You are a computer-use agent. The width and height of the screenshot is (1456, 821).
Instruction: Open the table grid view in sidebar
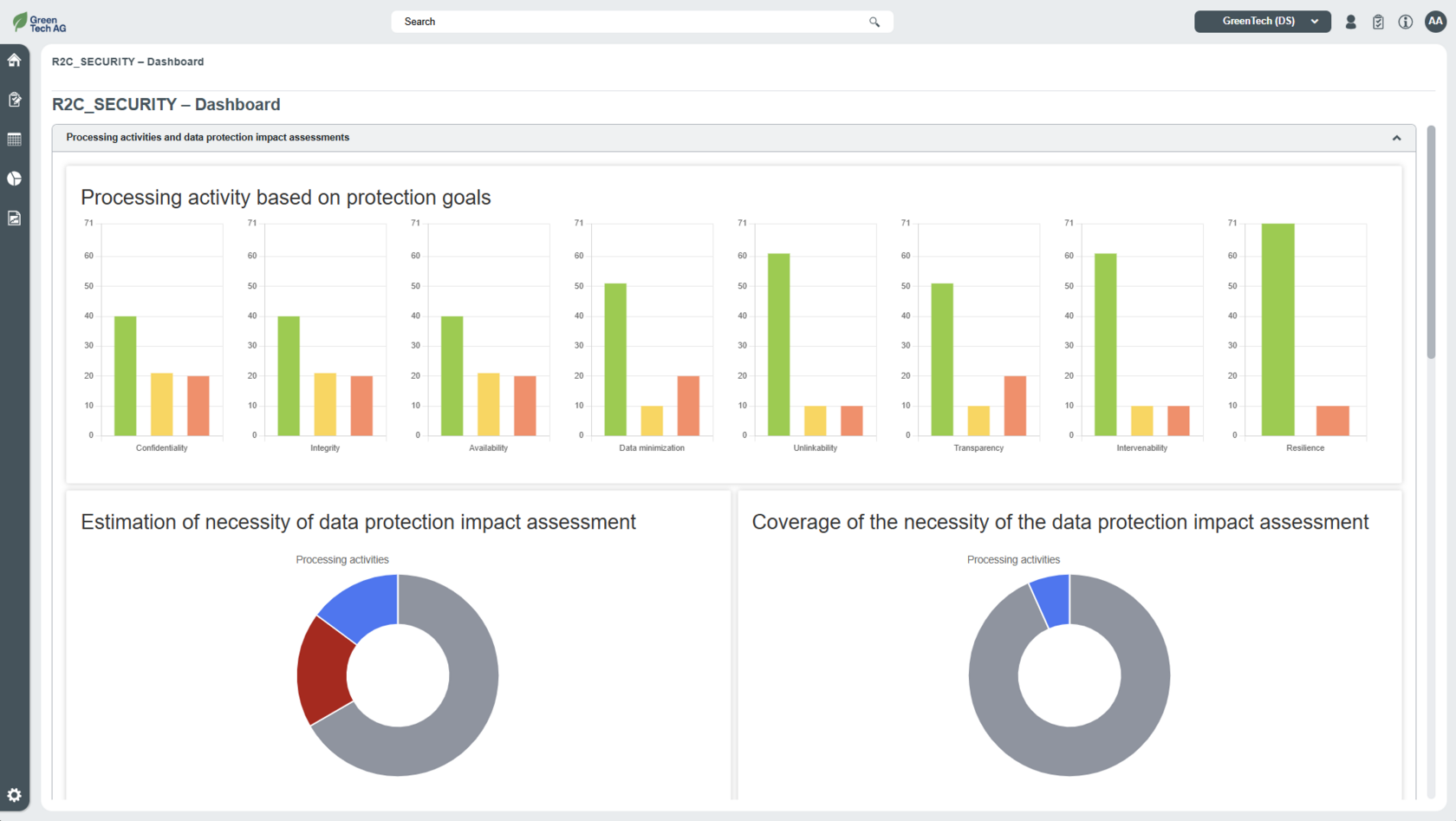pyautogui.click(x=15, y=140)
